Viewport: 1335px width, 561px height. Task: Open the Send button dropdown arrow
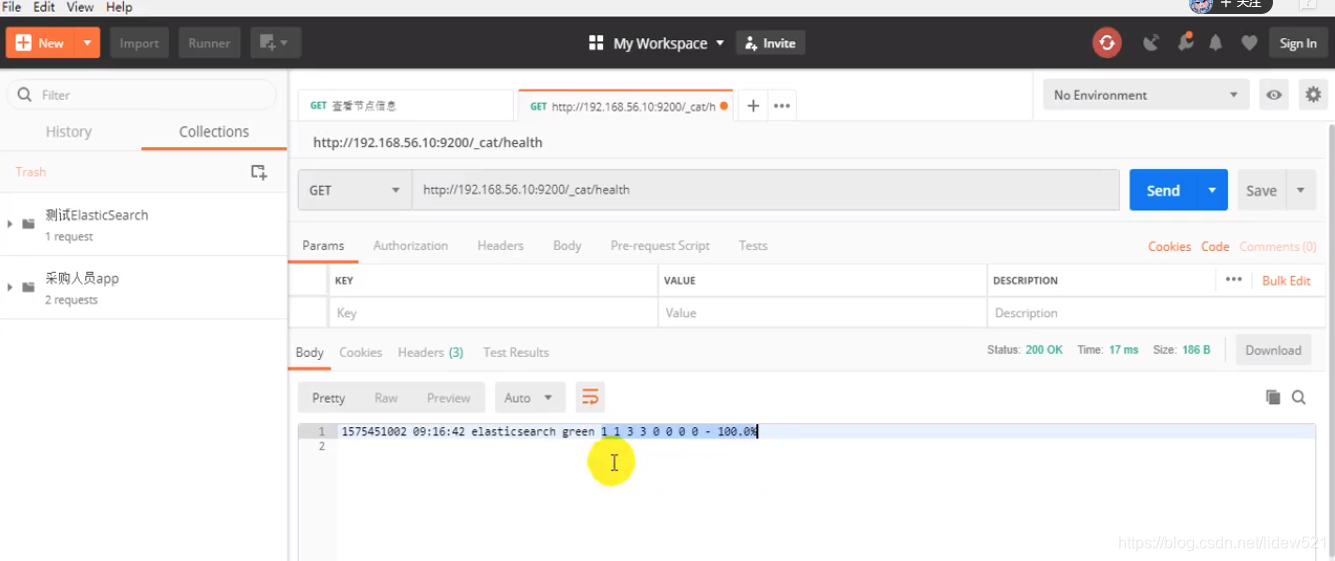pos(1212,190)
